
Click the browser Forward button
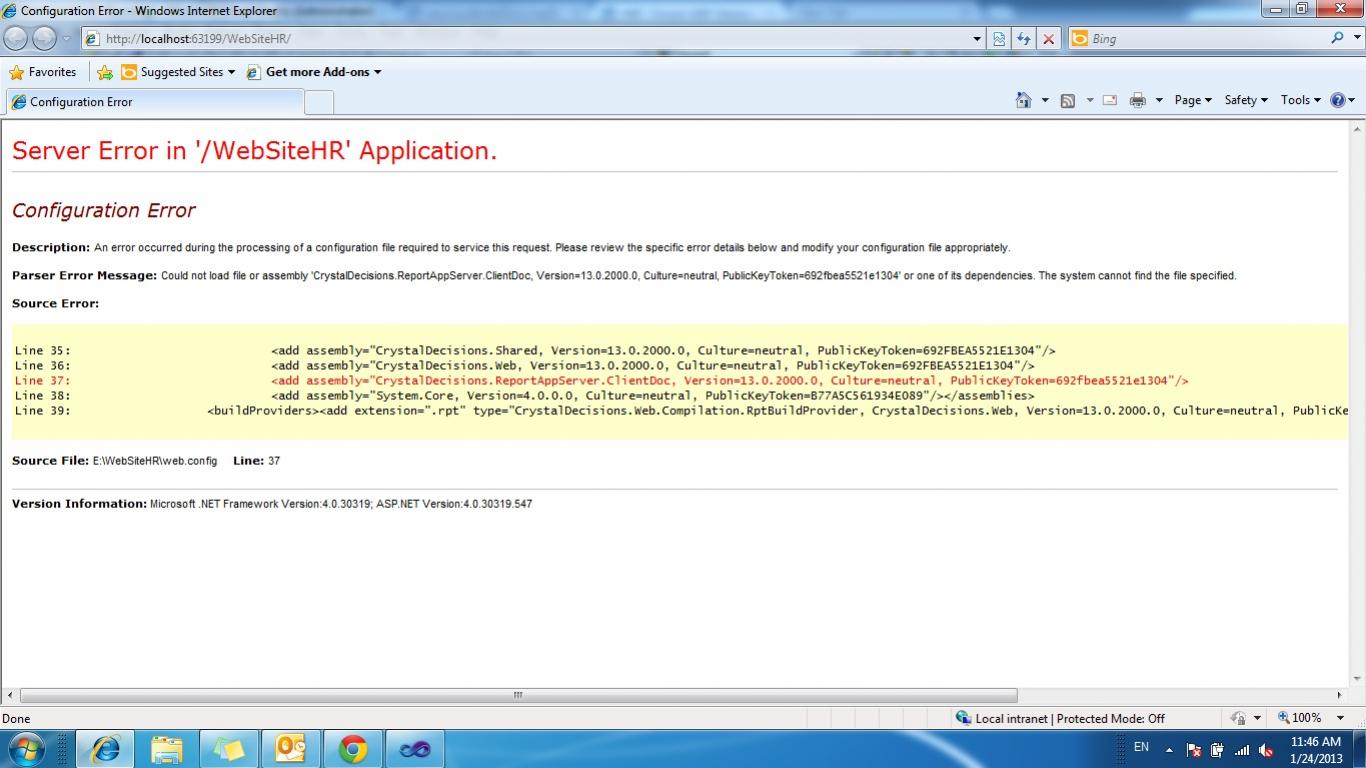(44, 38)
